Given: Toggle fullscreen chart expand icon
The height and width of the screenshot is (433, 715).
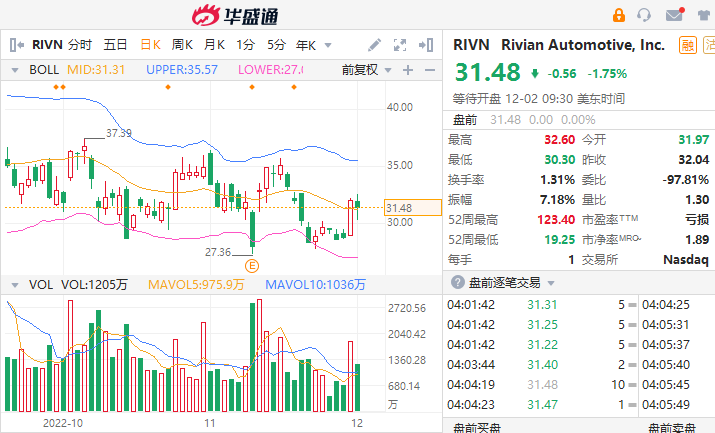Looking at the screenshot, I should (x=399, y=45).
